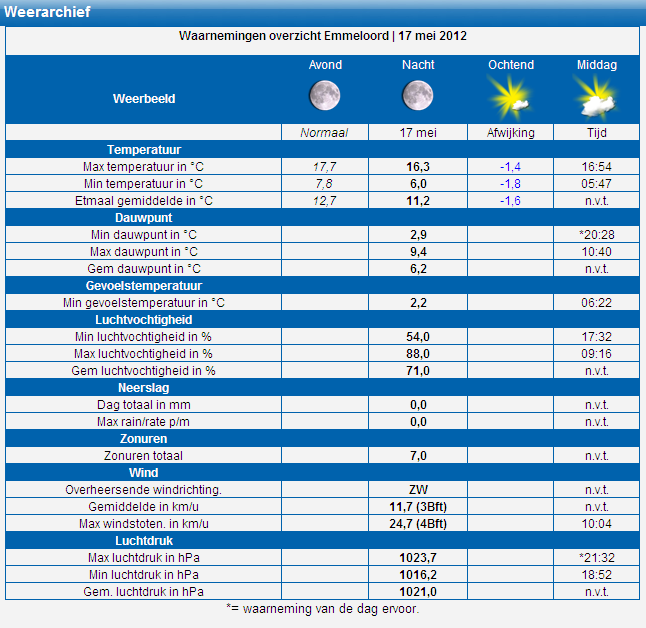The image size is (646, 628).
Task: Select the Temperatuur section header
Action: 144,150
